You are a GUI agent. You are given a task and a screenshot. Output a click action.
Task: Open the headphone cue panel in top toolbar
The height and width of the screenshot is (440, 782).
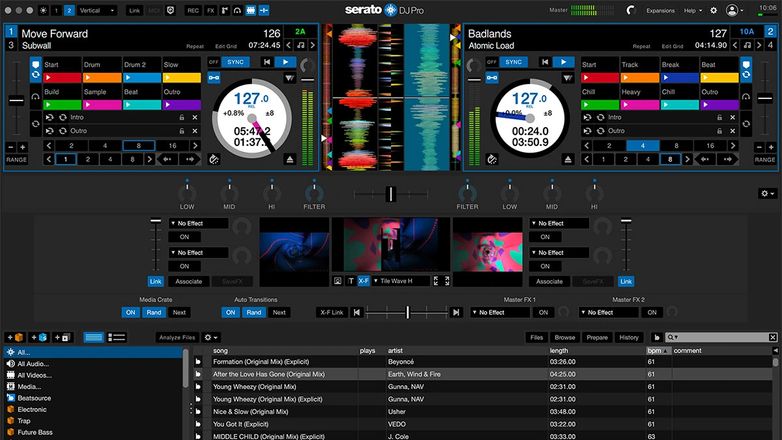point(237,10)
